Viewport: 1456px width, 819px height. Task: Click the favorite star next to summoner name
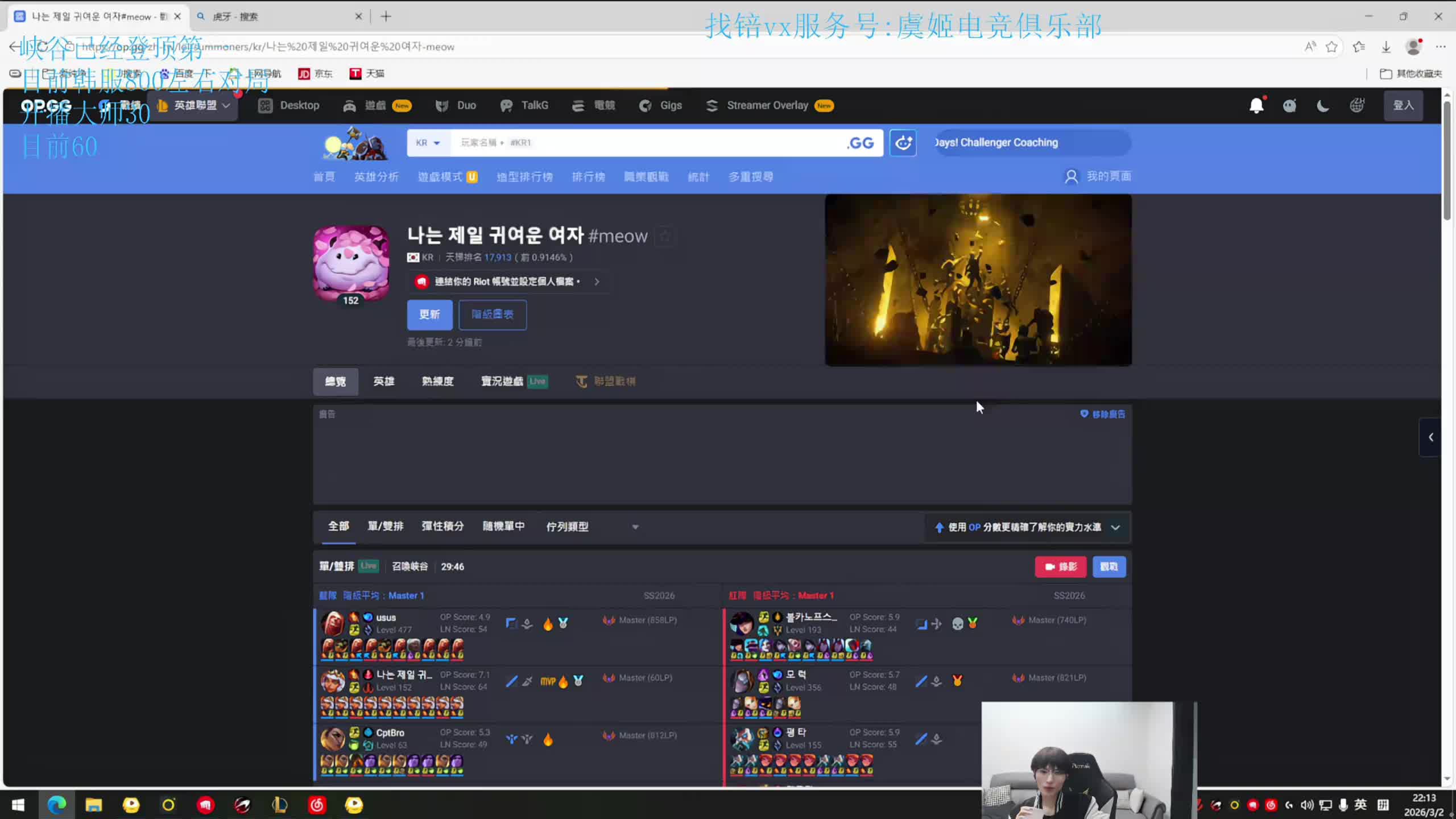pyautogui.click(x=664, y=236)
